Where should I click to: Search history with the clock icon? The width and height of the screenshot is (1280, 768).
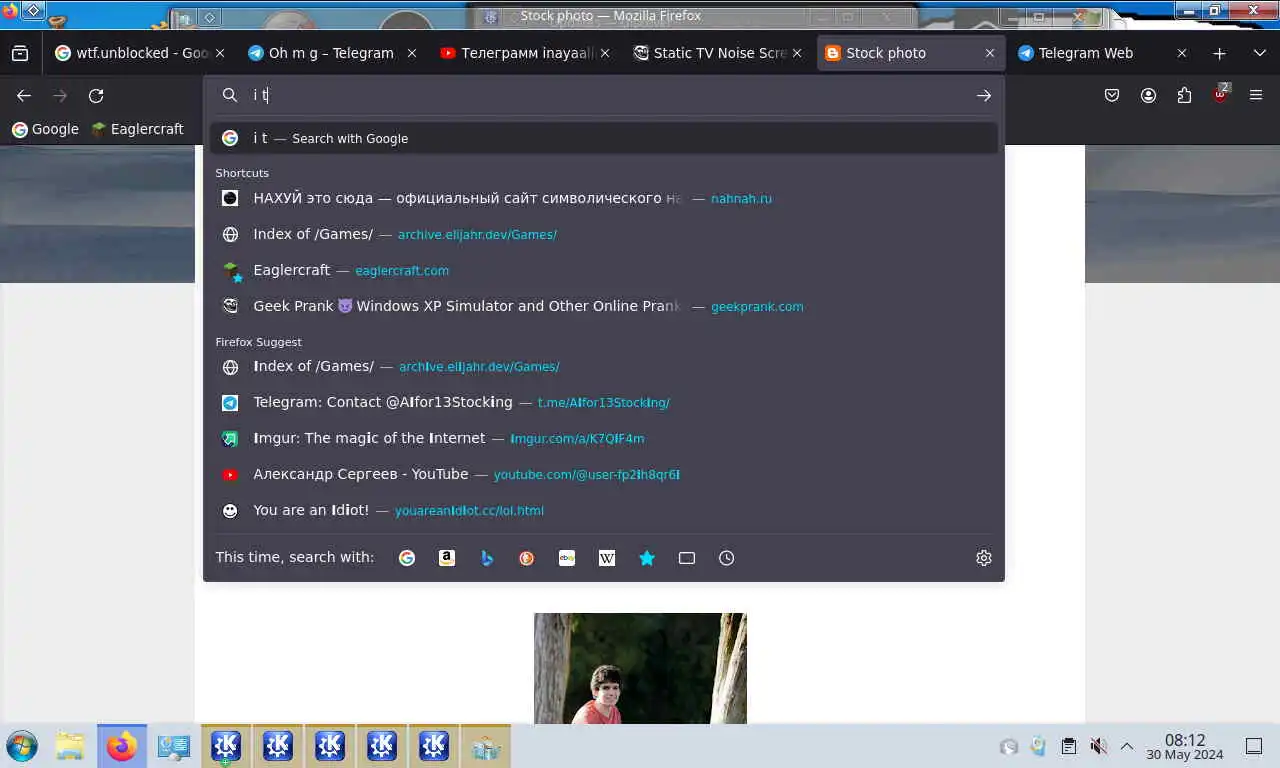point(727,558)
